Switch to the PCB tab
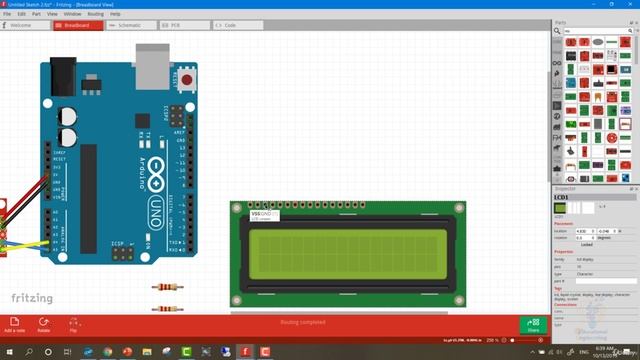Image resolution: width=640 pixels, height=360 pixels. click(184, 25)
